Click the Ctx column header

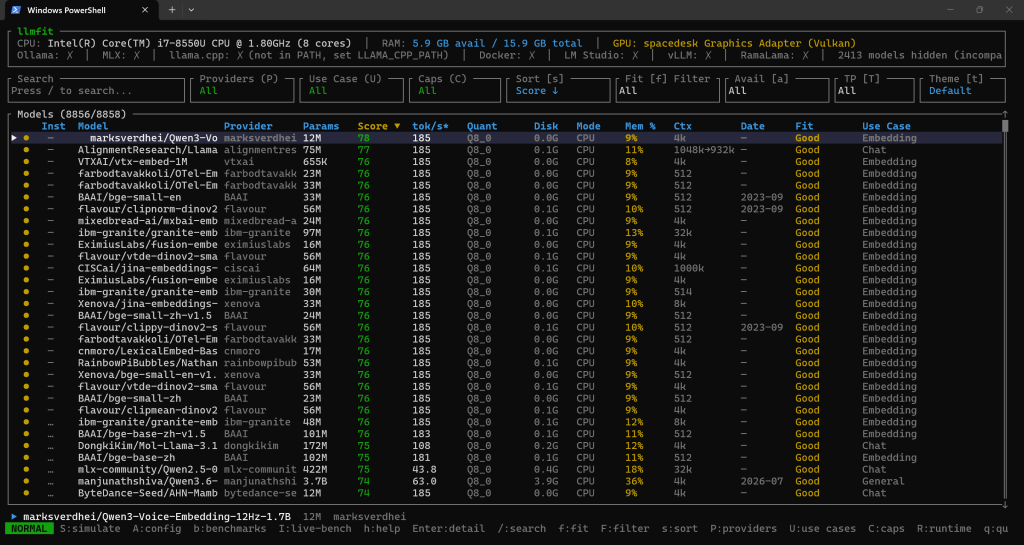[682, 126]
